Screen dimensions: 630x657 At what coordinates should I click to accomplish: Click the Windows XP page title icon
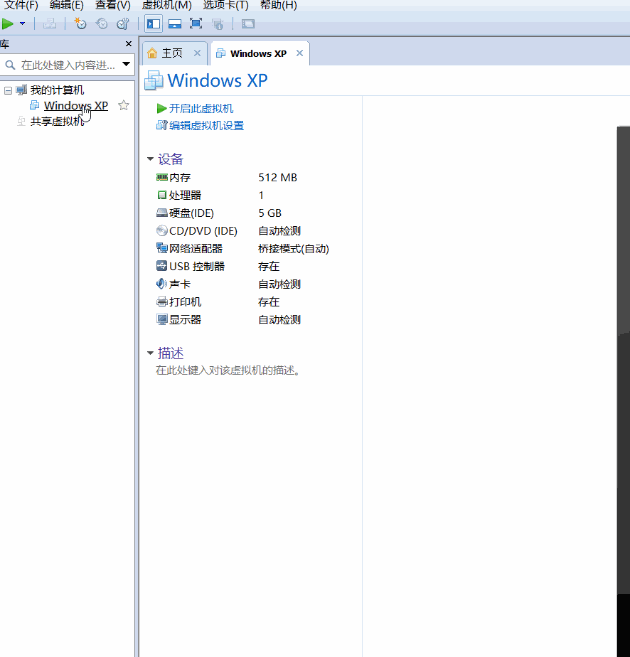154,80
